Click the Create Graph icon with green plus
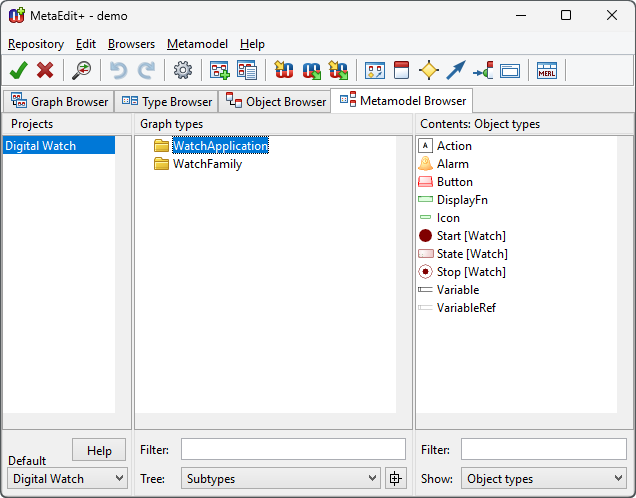Screen dimensions: 636x498 pos(219,70)
